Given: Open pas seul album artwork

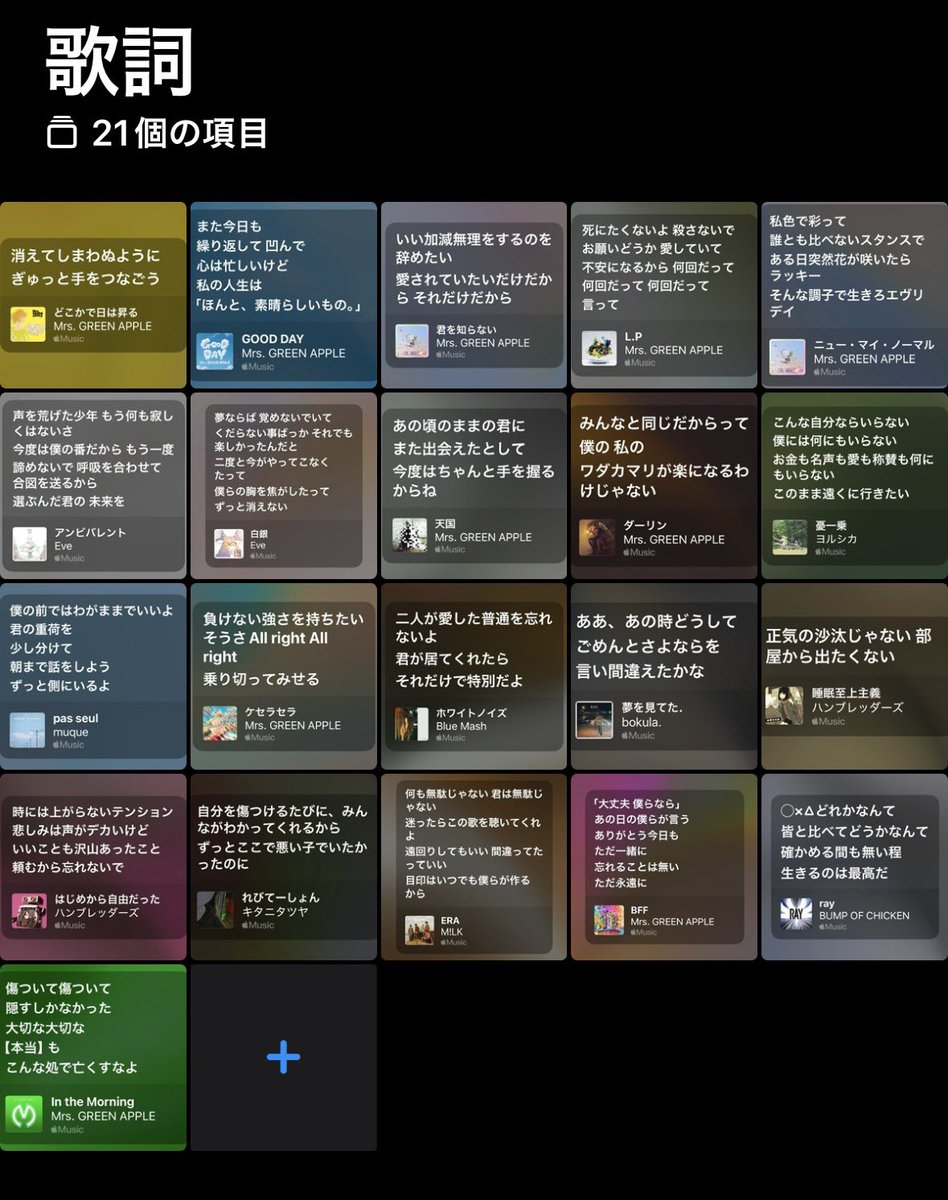Looking at the screenshot, I should point(28,730).
